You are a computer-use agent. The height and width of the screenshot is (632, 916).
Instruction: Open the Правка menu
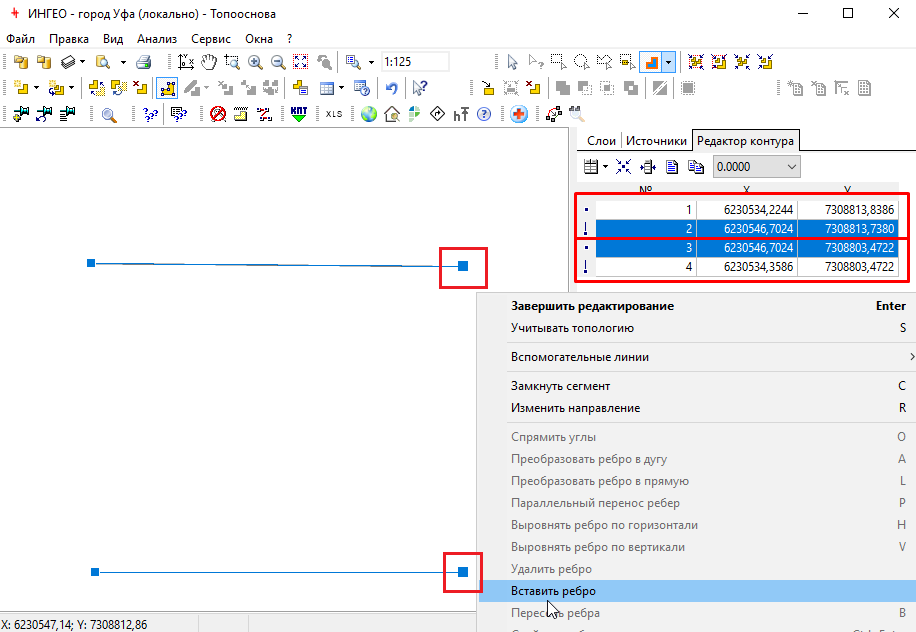tap(69, 39)
